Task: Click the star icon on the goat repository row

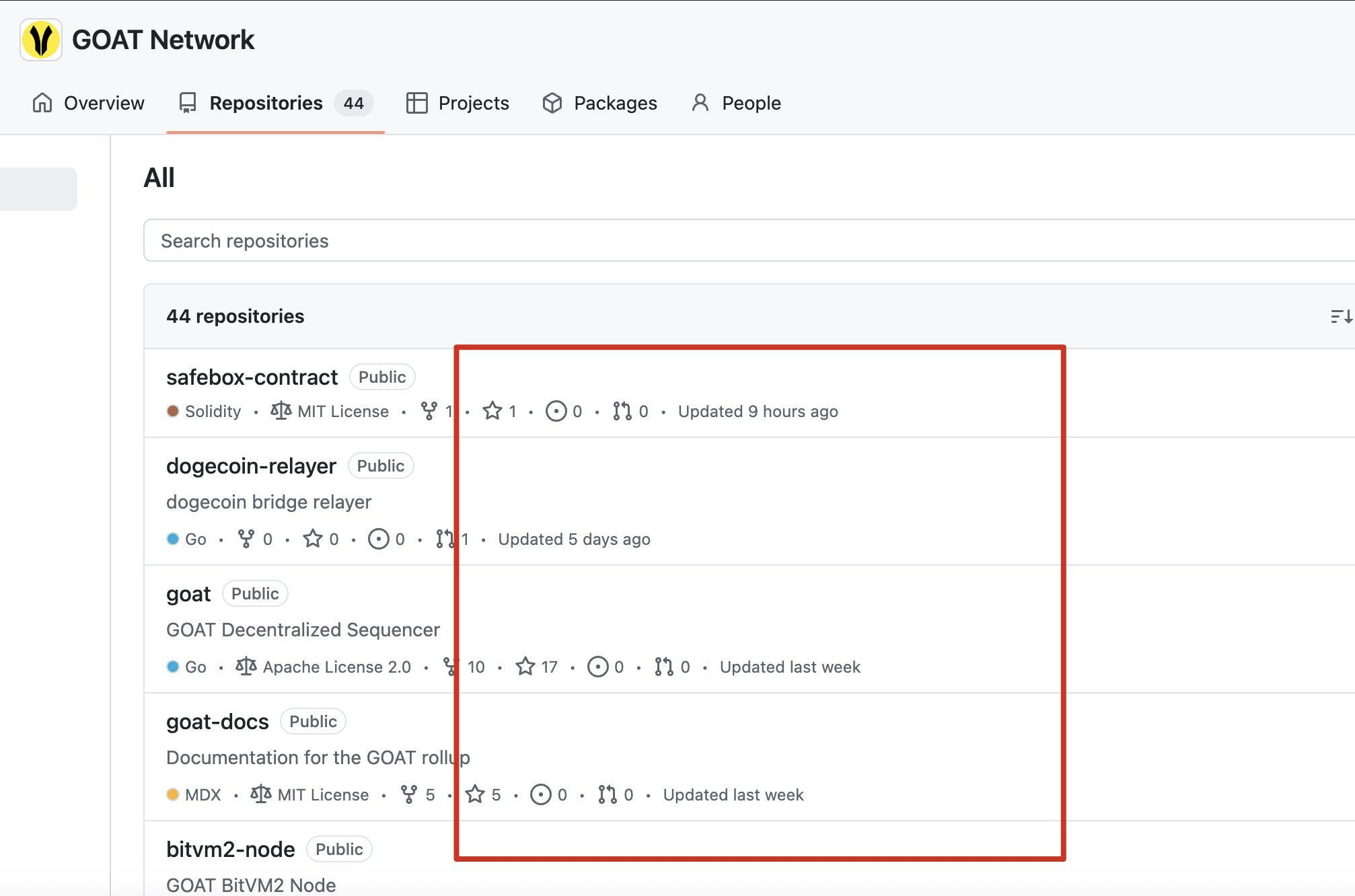Action: (x=525, y=667)
